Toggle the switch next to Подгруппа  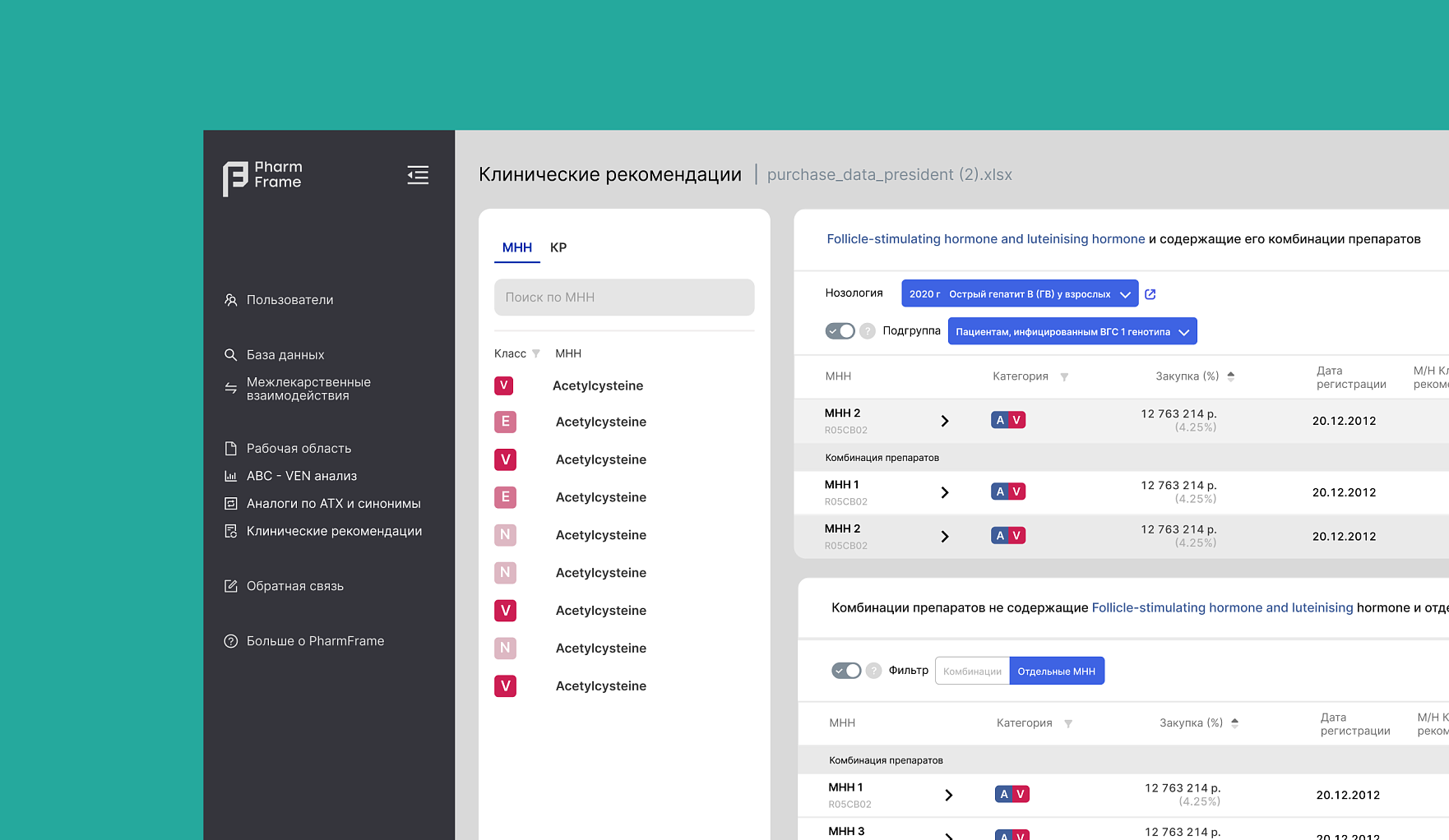coord(841,330)
